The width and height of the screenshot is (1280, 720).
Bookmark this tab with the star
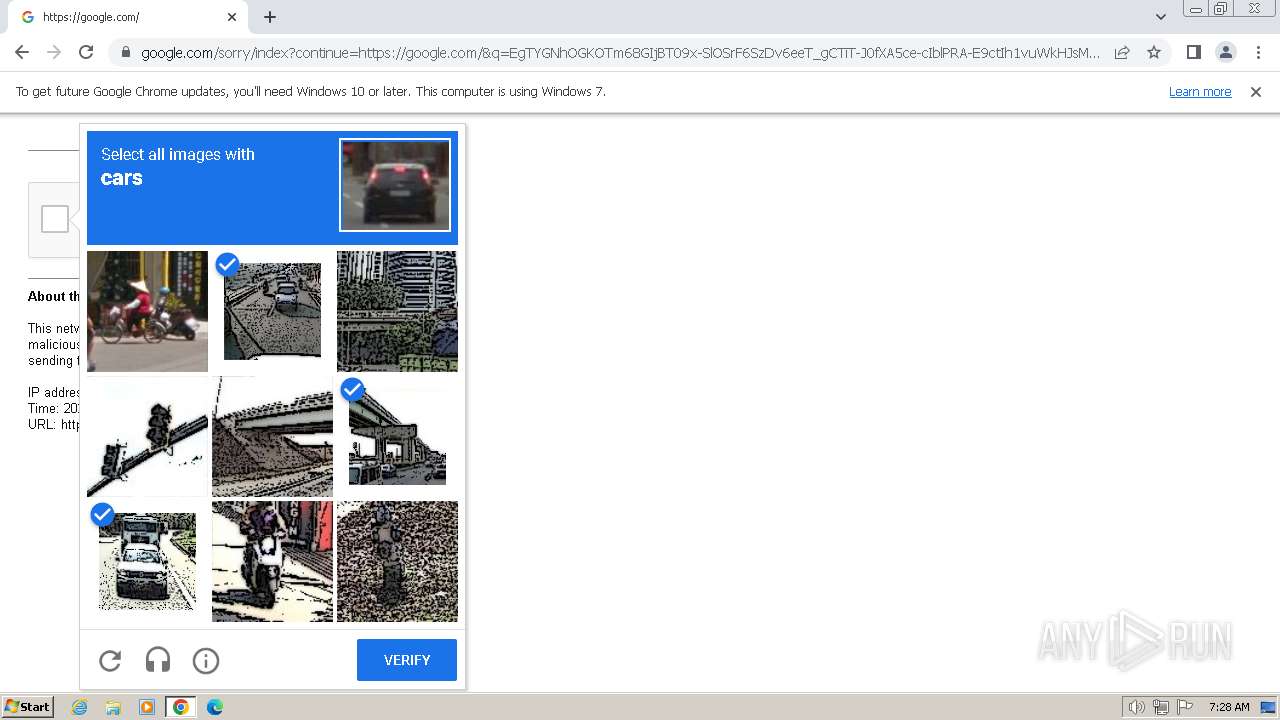pos(1154,52)
